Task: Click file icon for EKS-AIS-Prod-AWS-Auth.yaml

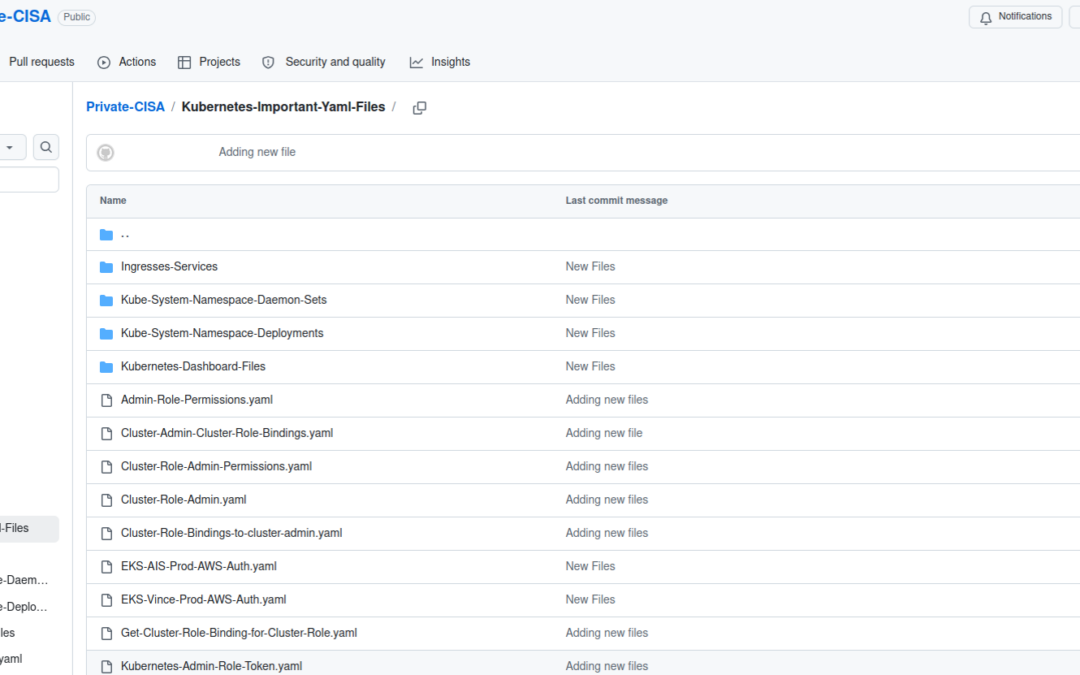Action: click(x=106, y=567)
